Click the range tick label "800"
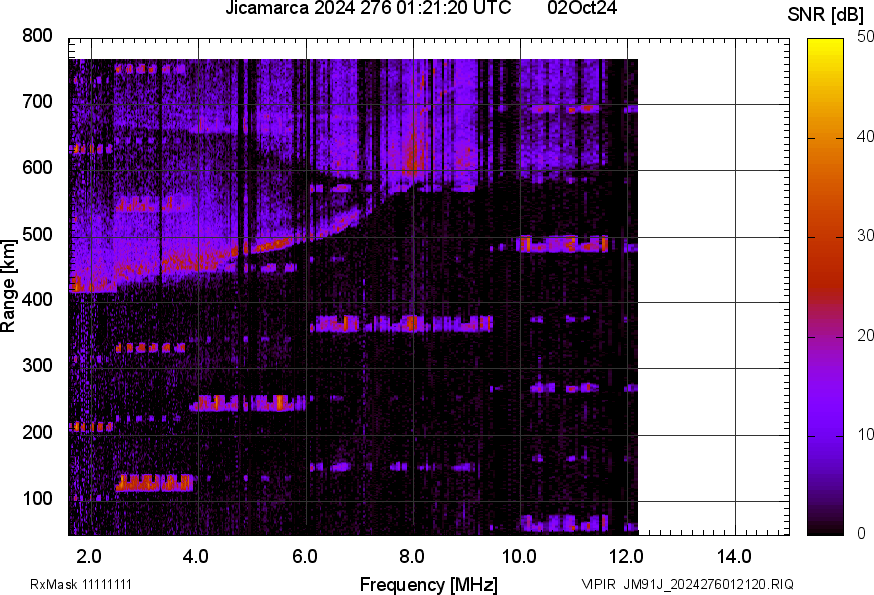874x595 pixels. (37, 36)
